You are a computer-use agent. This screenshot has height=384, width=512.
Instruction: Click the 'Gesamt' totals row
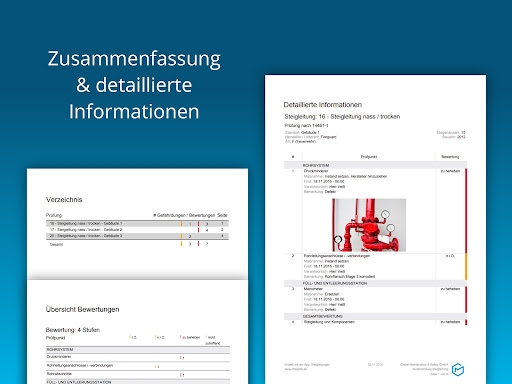tap(137, 244)
